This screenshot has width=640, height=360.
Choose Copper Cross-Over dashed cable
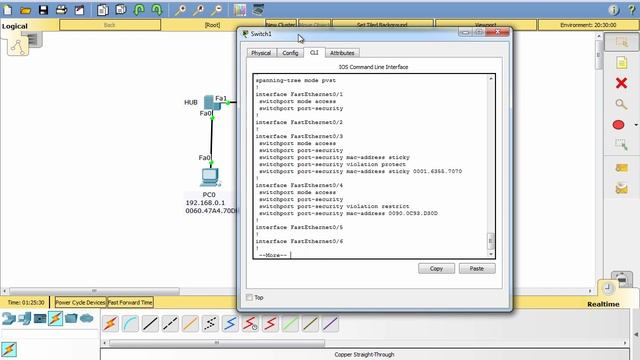pos(170,324)
